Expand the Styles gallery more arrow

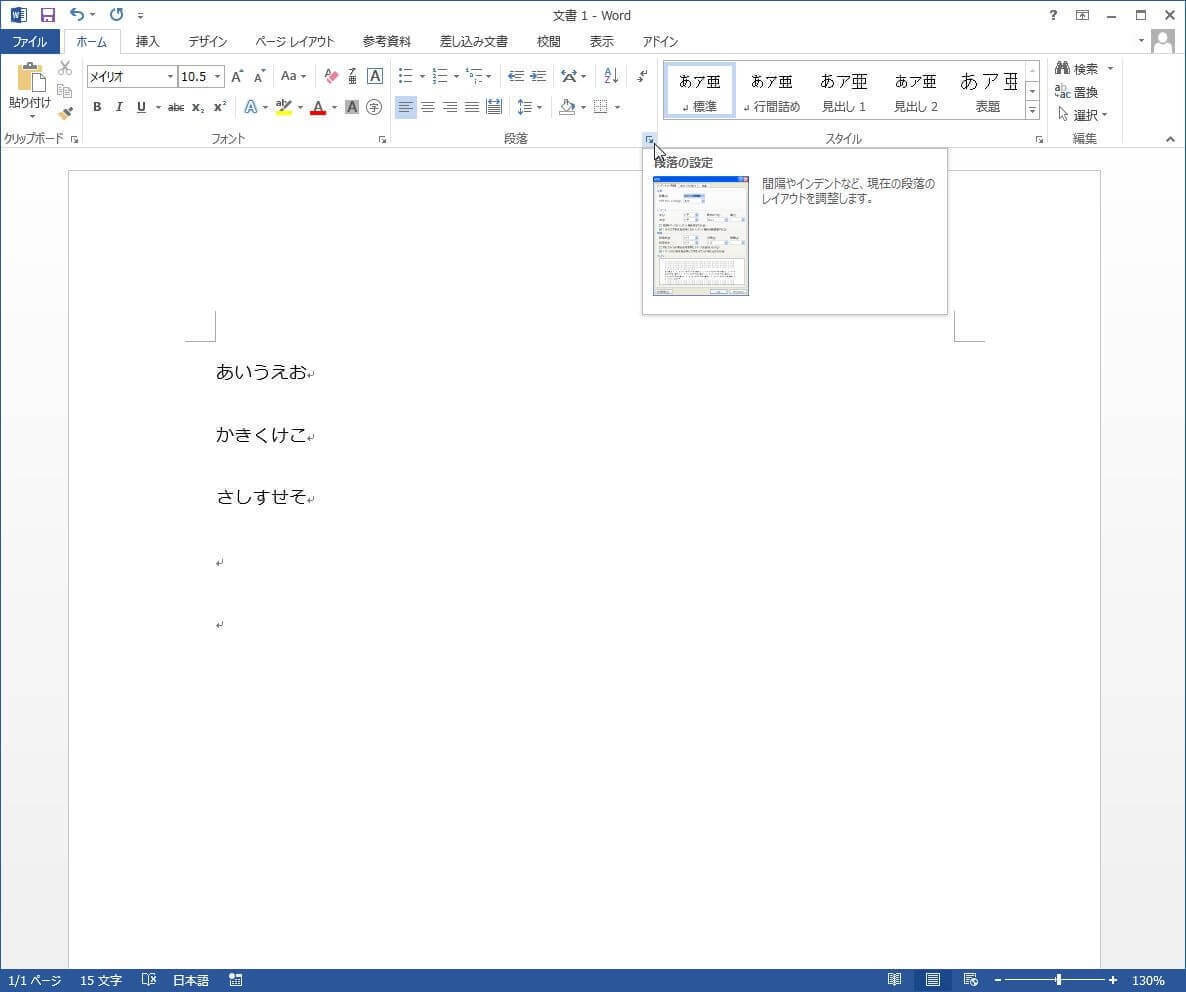point(1032,110)
